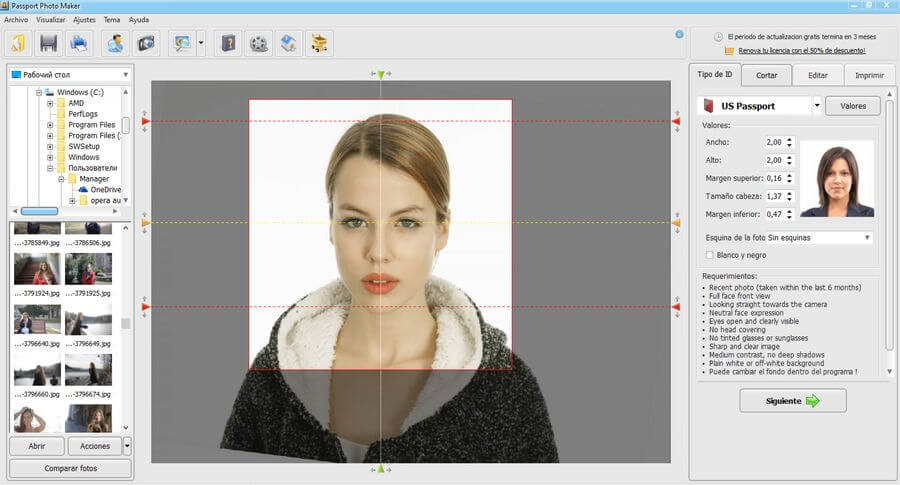Select the right red top-of-head line marker
The width and height of the screenshot is (900, 485).
click(676, 121)
